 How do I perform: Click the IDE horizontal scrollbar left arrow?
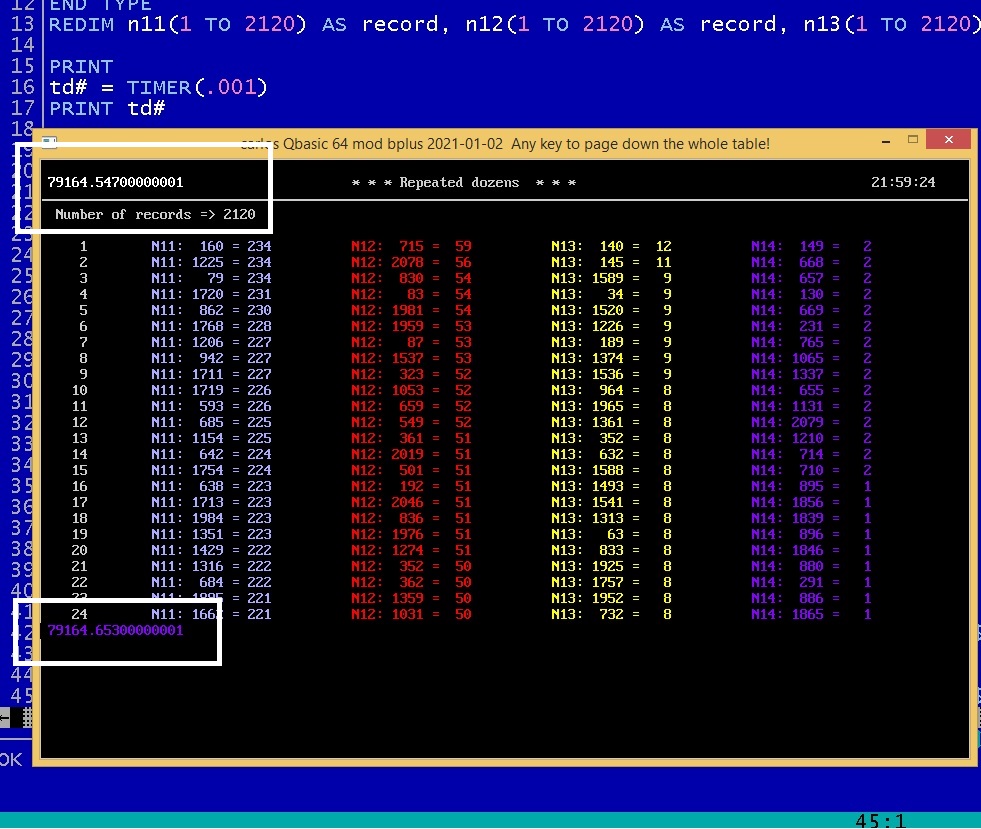(5, 717)
